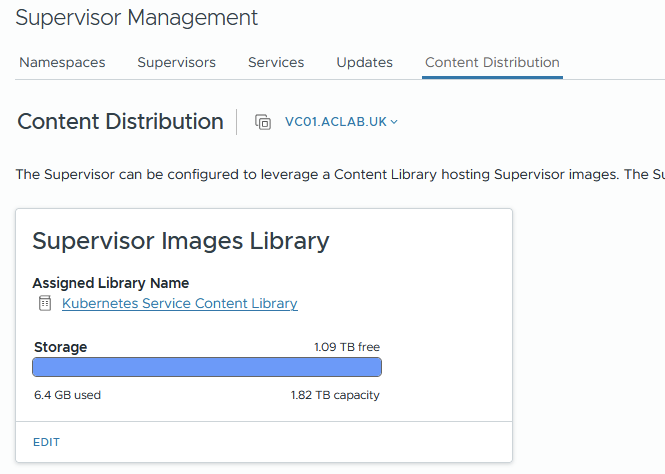Click the Supervisor Management page title
This screenshot has width=665, height=474.
(x=136, y=18)
